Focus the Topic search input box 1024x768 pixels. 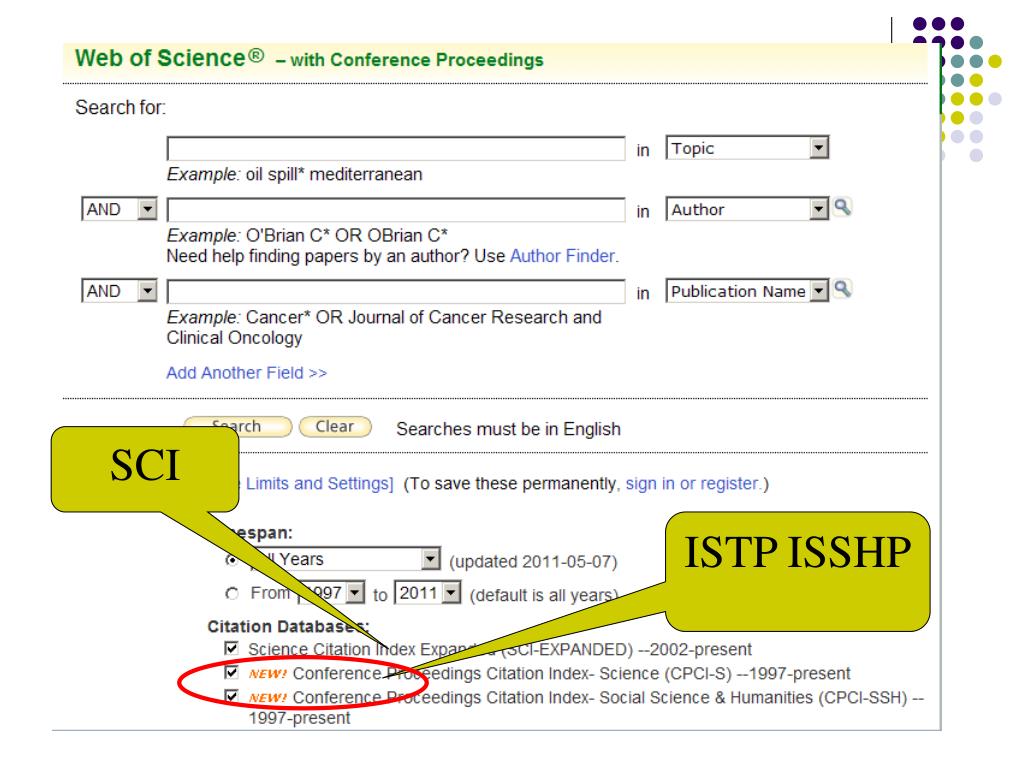396,148
